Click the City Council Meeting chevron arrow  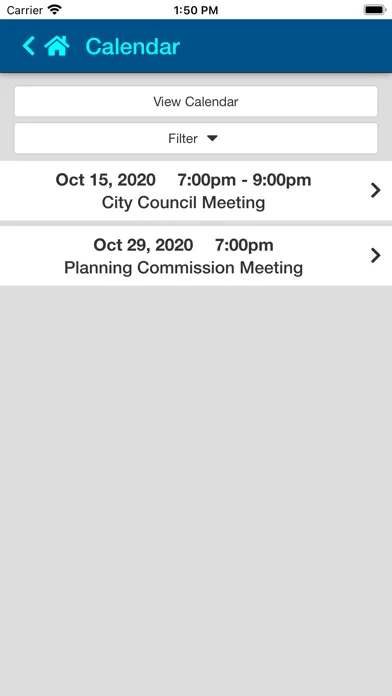[x=376, y=190]
